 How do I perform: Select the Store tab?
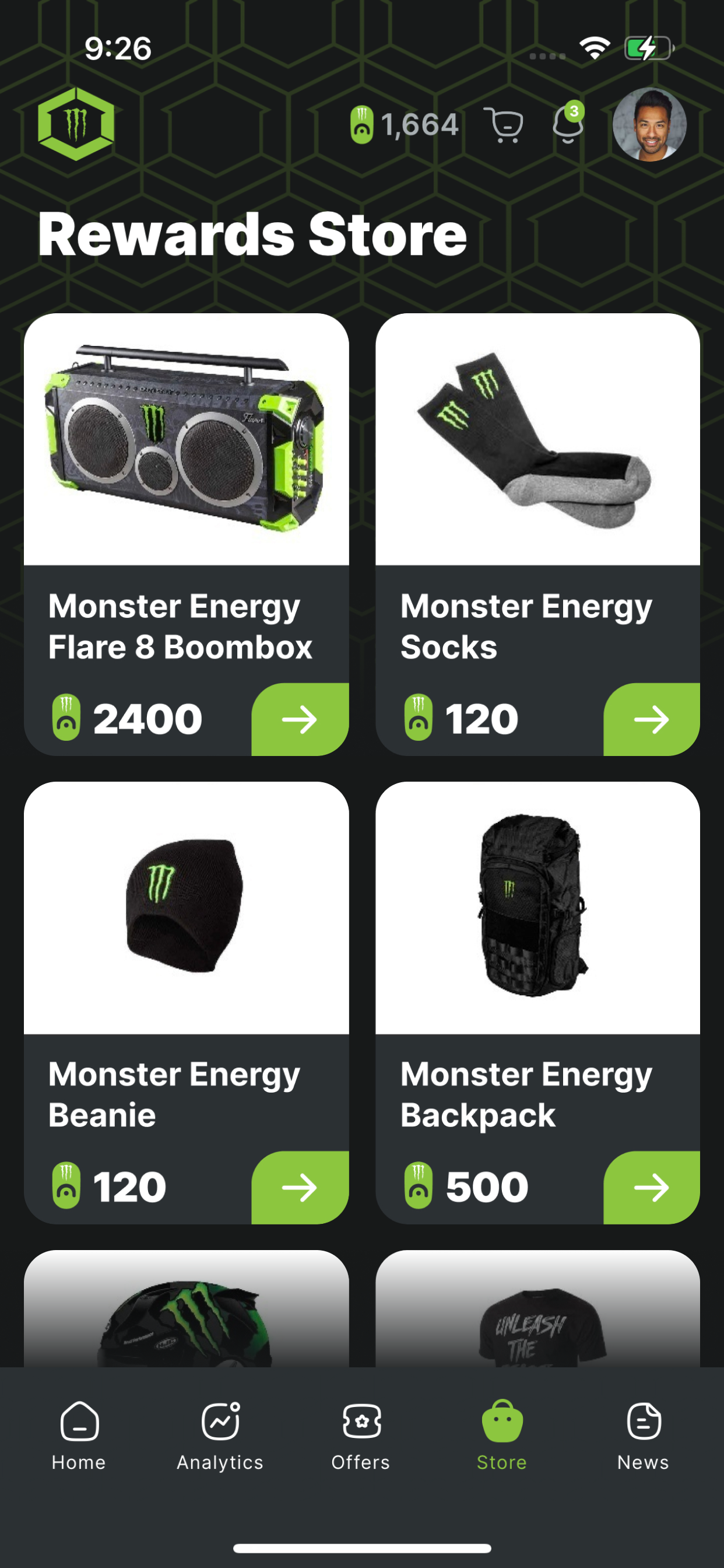(x=502, y=1437)
